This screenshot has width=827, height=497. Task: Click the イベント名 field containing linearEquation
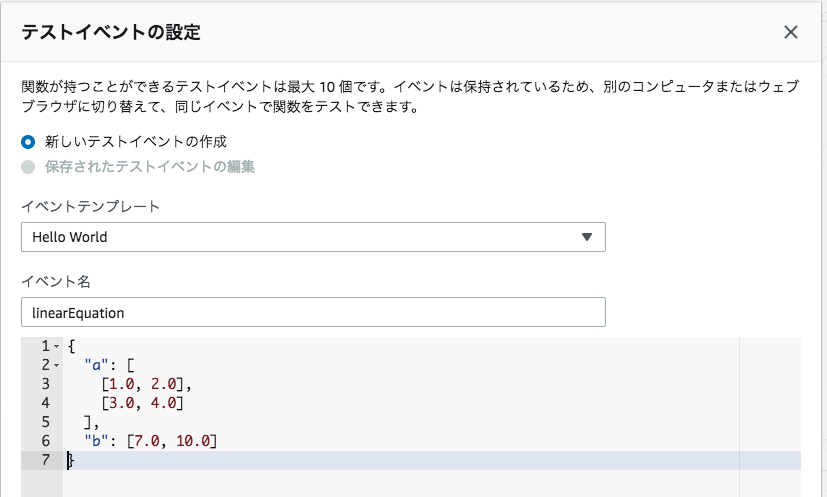pyautogui.click(x=313, y=312)
